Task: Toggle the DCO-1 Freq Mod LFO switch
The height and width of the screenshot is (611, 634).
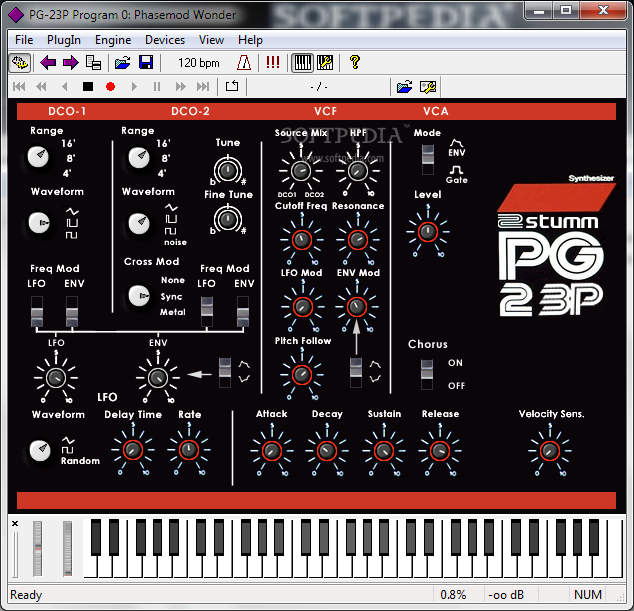Action: 37,311
